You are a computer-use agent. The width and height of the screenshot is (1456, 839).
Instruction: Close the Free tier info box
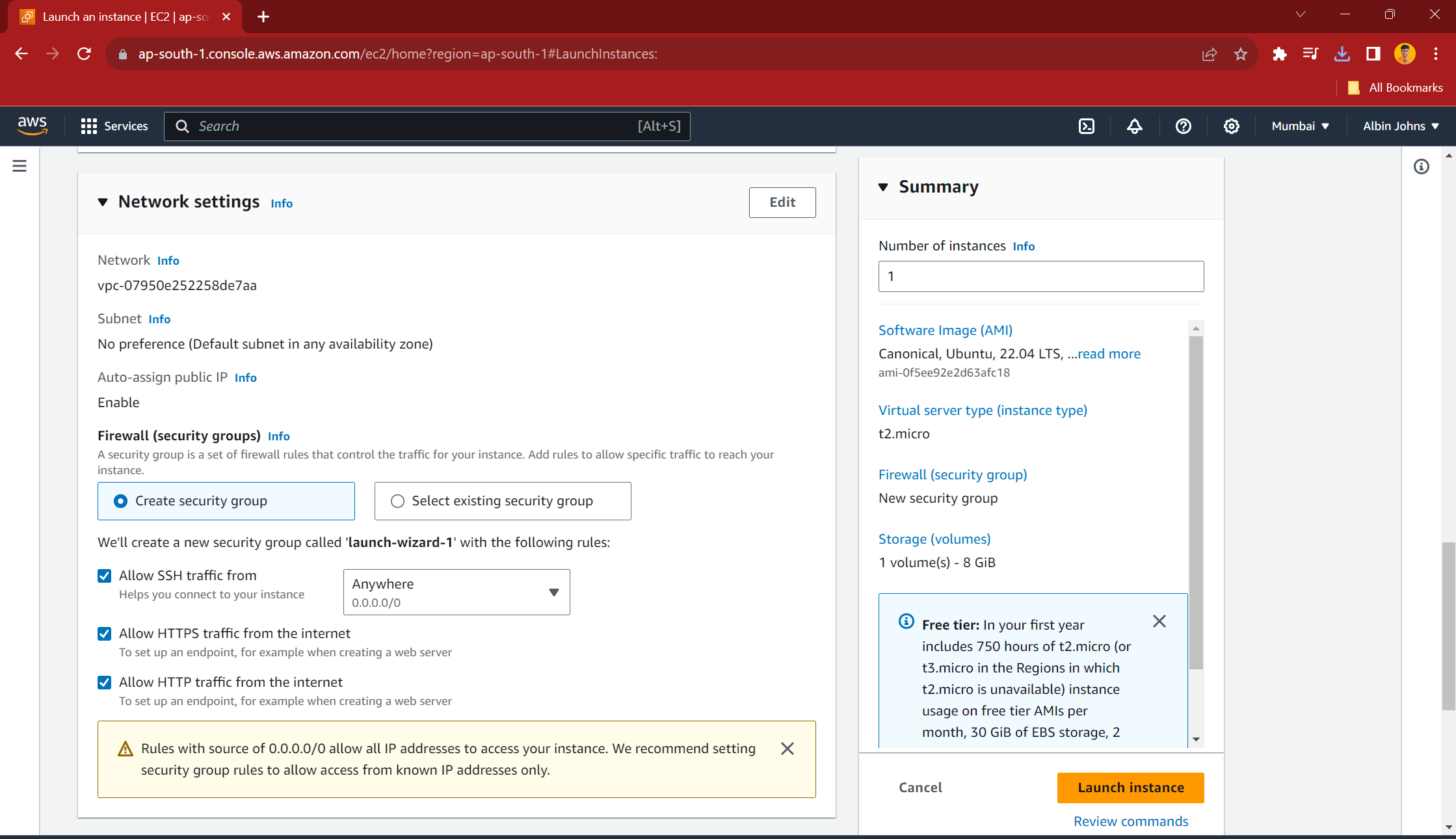pyautogui.click(x=1159, y=622)
